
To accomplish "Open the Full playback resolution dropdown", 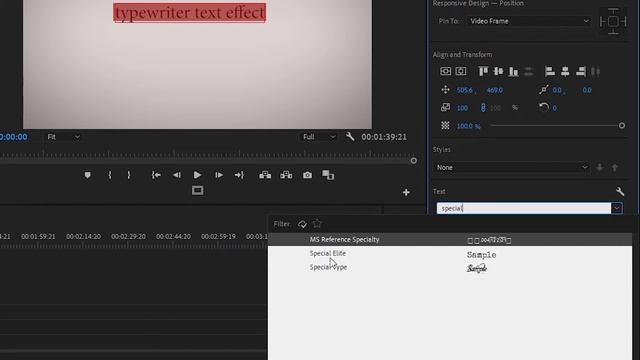I will 319,137.
